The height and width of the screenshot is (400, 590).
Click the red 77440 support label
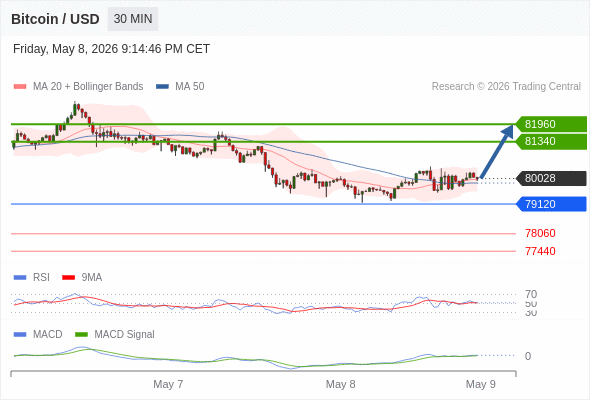coord(540,251)
